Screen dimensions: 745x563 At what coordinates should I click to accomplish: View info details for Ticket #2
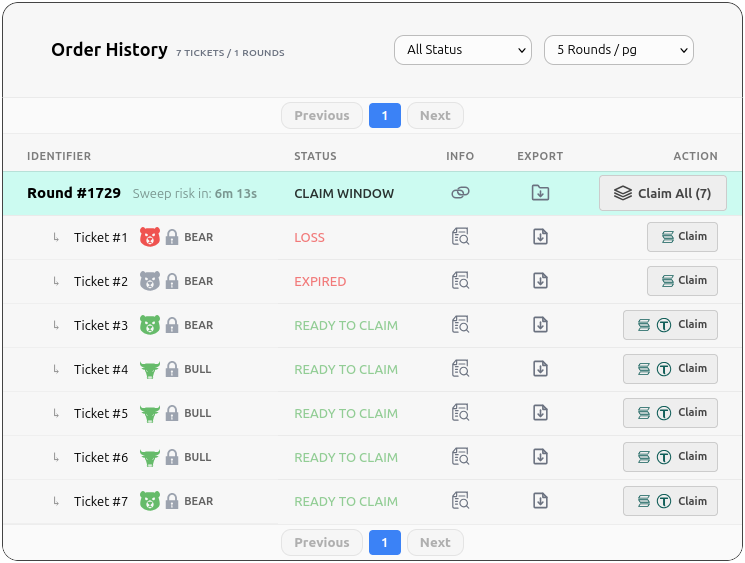coord(460,281)
